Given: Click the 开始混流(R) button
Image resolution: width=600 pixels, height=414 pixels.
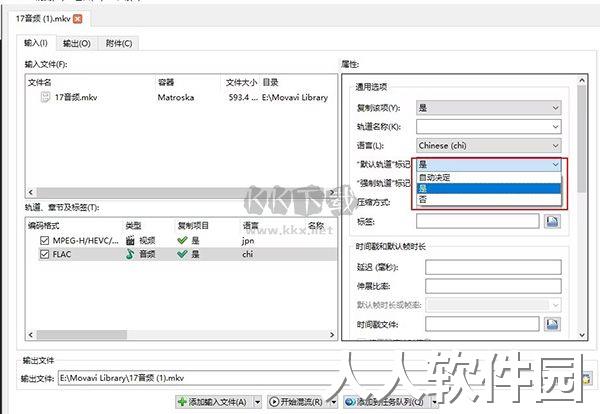Looking at the screenshot, I should 298,402.
